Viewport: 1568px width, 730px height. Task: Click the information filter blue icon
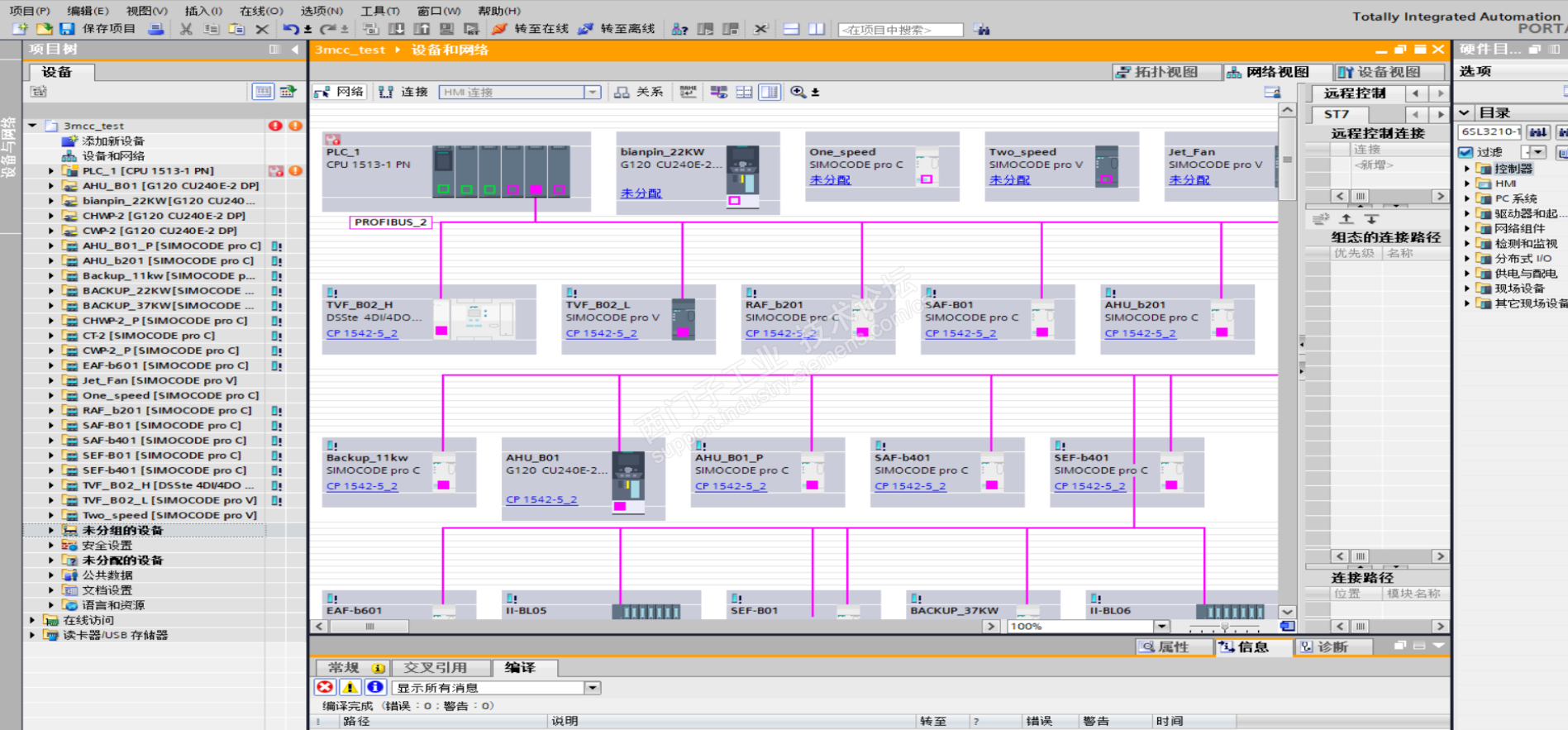click(x=375, y=687)
